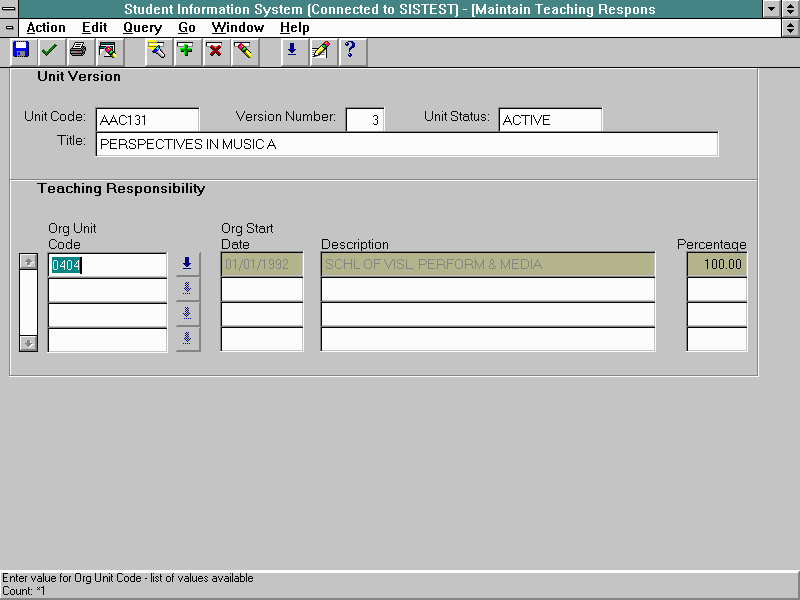
Task: Click the green checkmark commit icon
Action: click(49, 50)
